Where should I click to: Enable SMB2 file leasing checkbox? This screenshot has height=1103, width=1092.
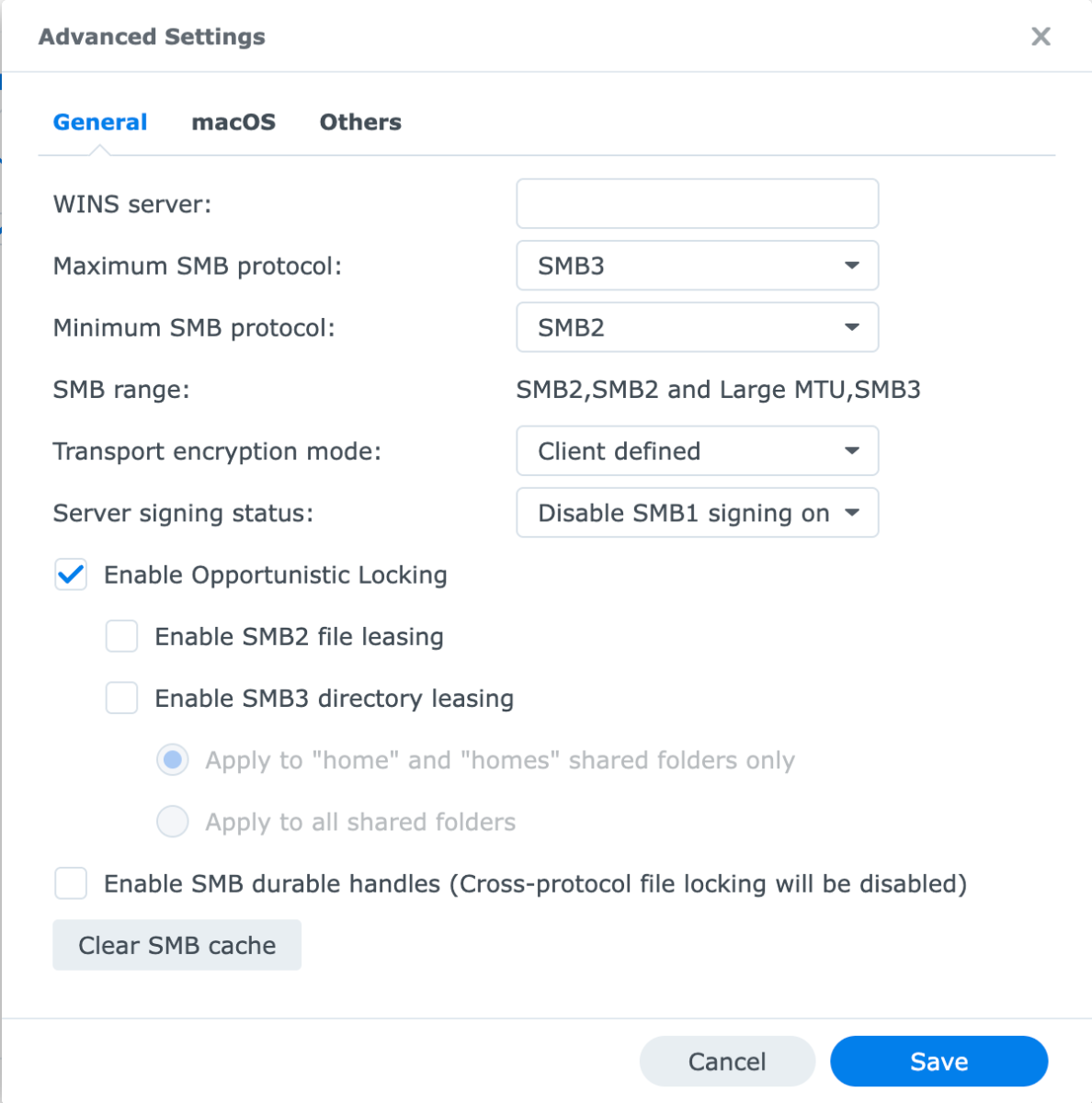121,637
